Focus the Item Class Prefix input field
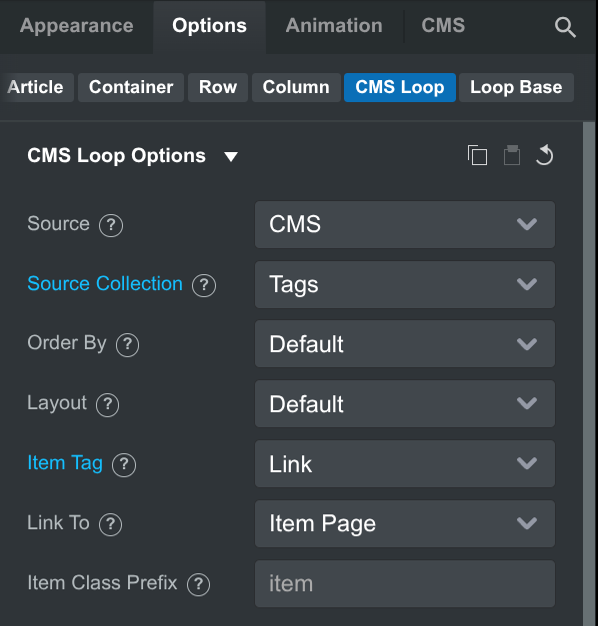This screenshot has width=598, height=626. (405, 584)
